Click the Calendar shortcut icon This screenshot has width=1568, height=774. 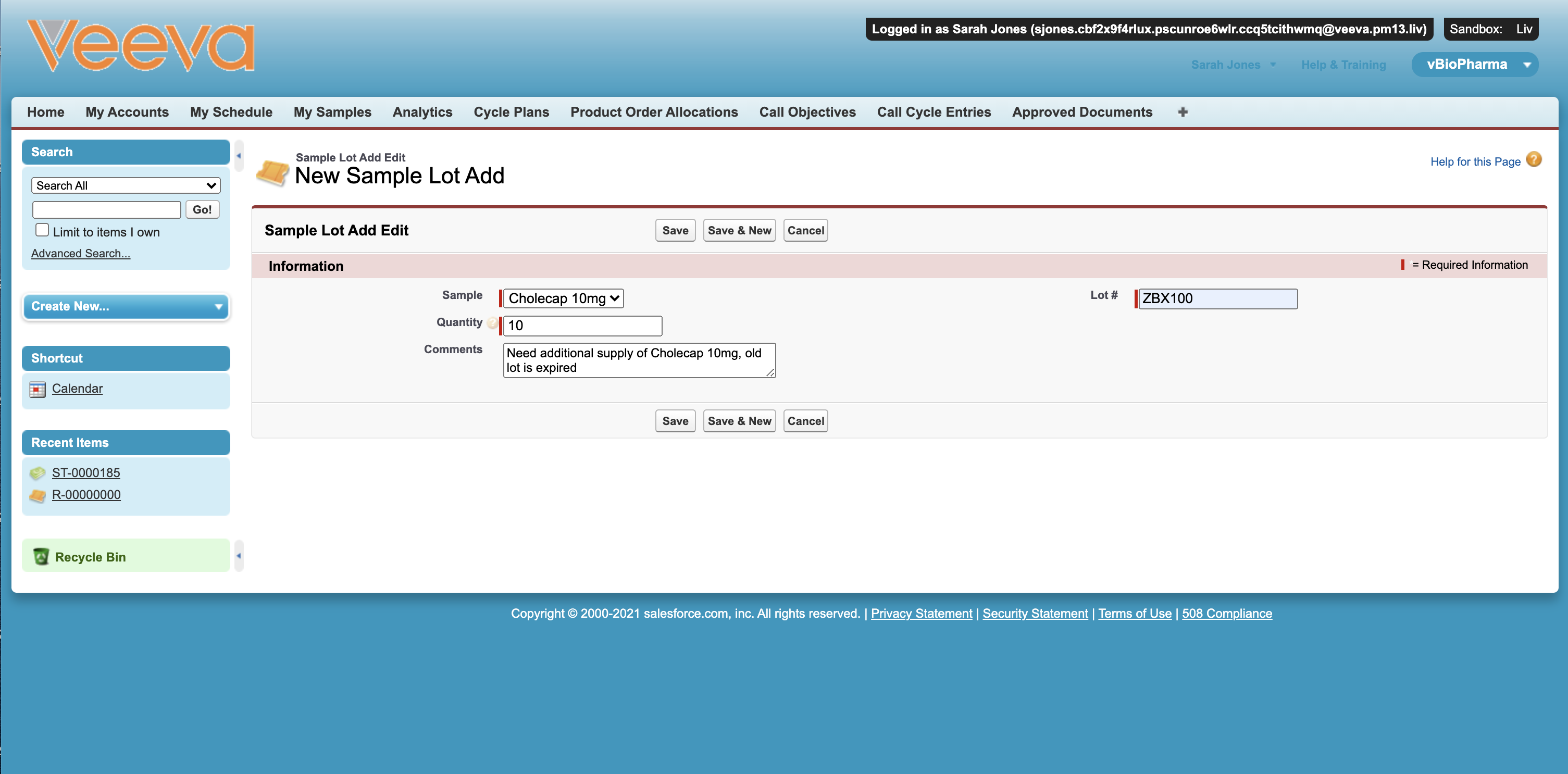(x=37, y=389)
